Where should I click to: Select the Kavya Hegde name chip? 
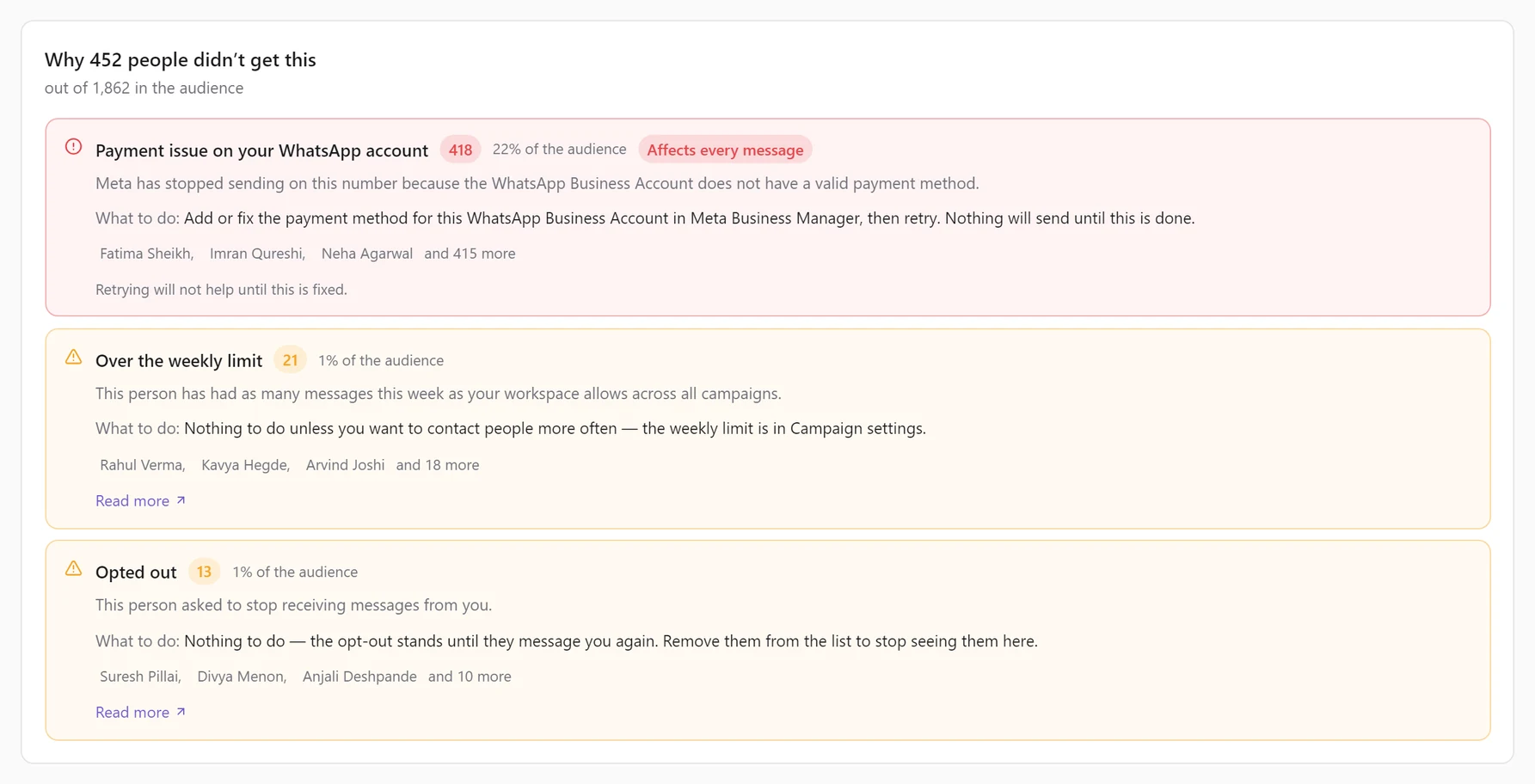coord(246,465)
